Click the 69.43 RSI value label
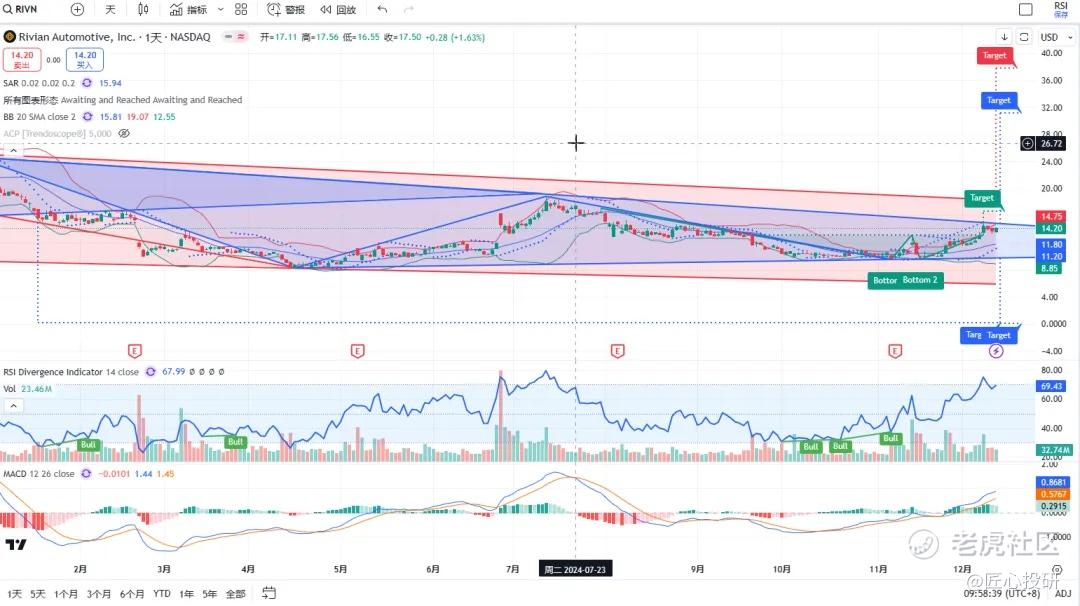1080x606 pixels. pyautogui.click(x=1051, y=386)
